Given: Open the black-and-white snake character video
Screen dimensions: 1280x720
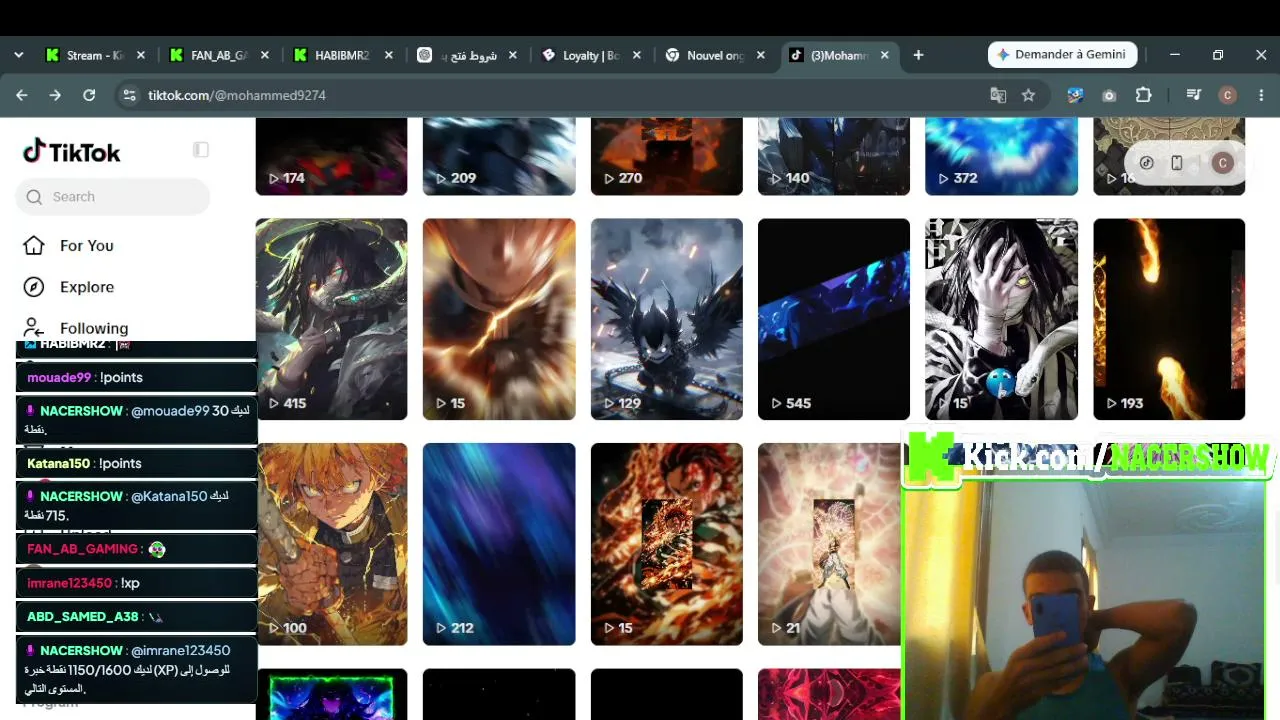Looking at the screenshot, I should 1001,319.
